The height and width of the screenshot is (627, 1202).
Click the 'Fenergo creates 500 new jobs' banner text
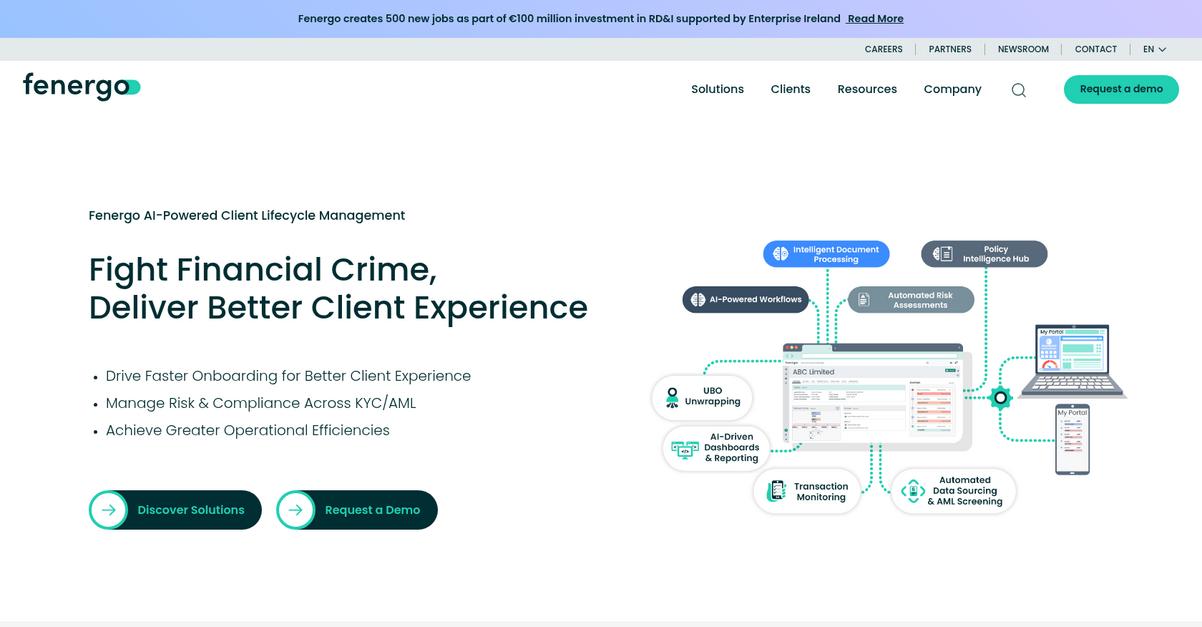tap(569, 18)
